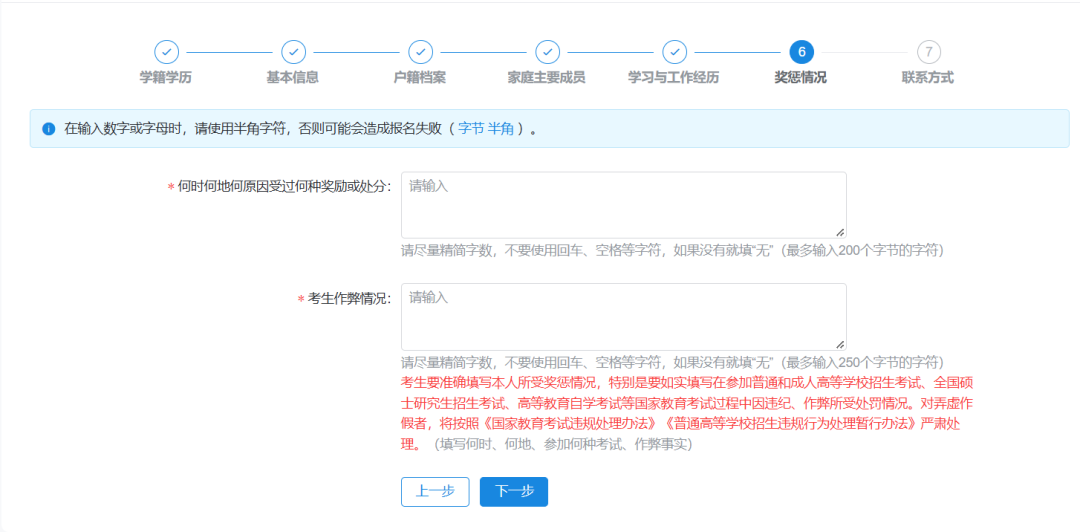
Task: Select the 奖惩情况 step label
Action: [801, 77]
